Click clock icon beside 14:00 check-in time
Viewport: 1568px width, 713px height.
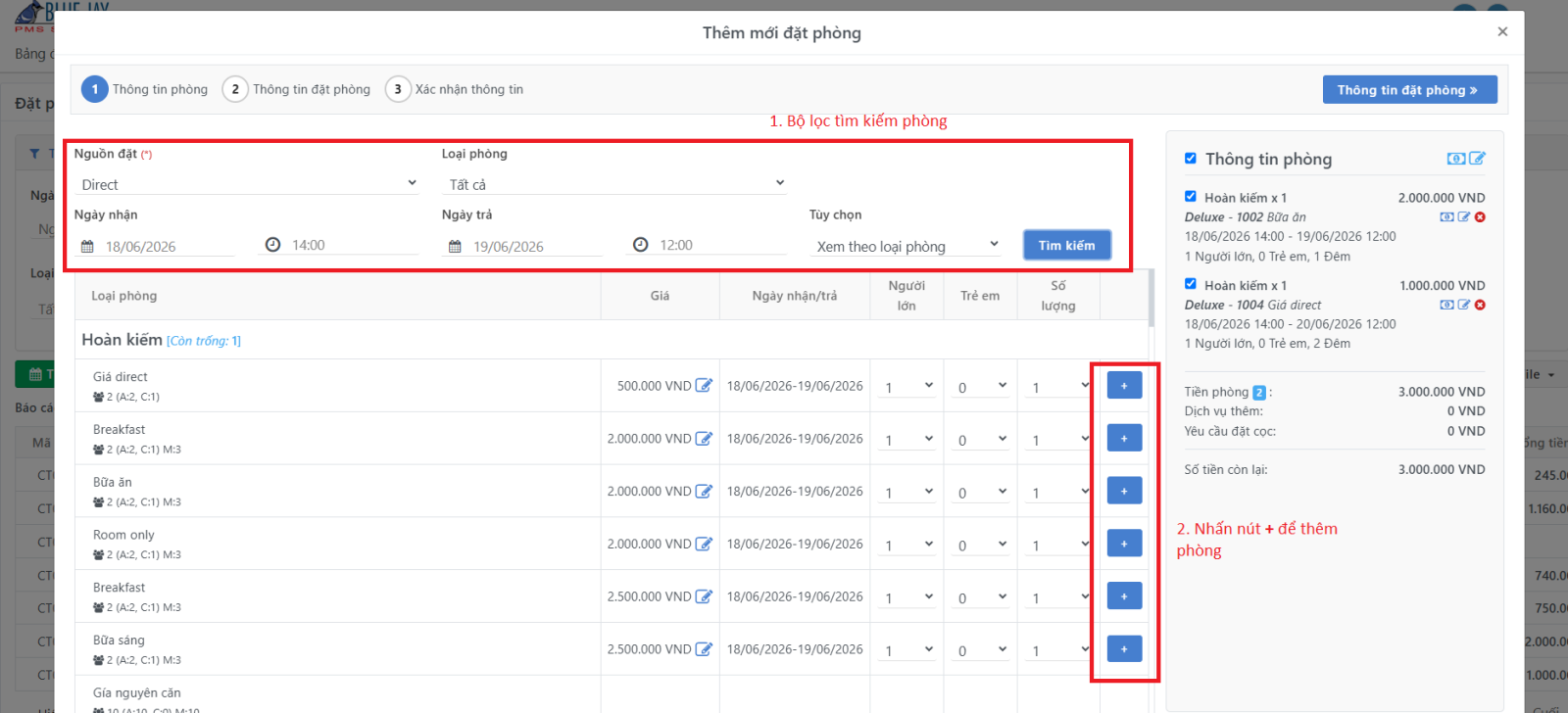272,245
